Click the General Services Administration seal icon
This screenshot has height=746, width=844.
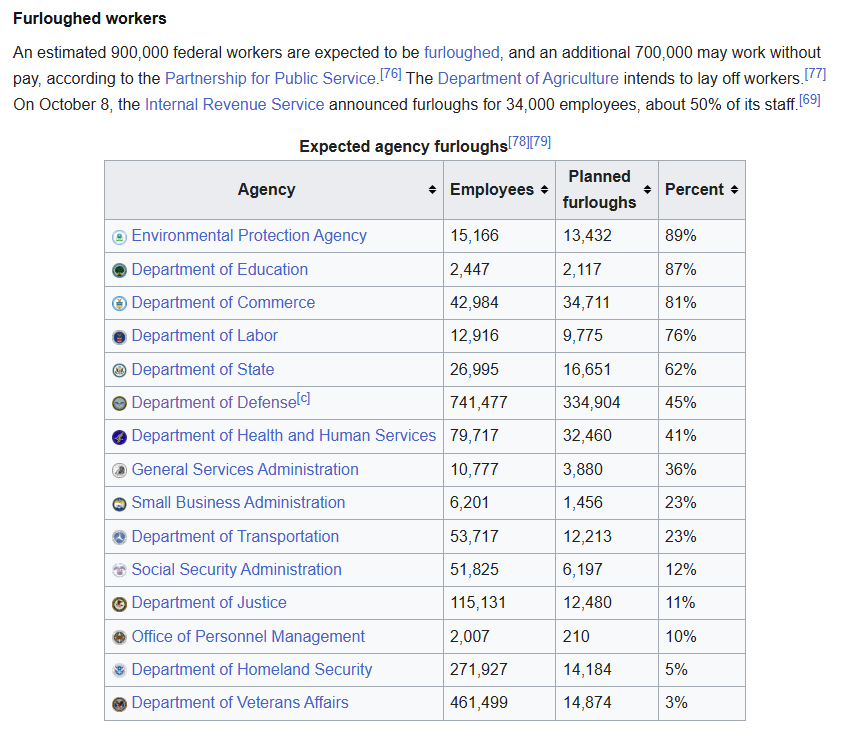click(x=119, y=470)
